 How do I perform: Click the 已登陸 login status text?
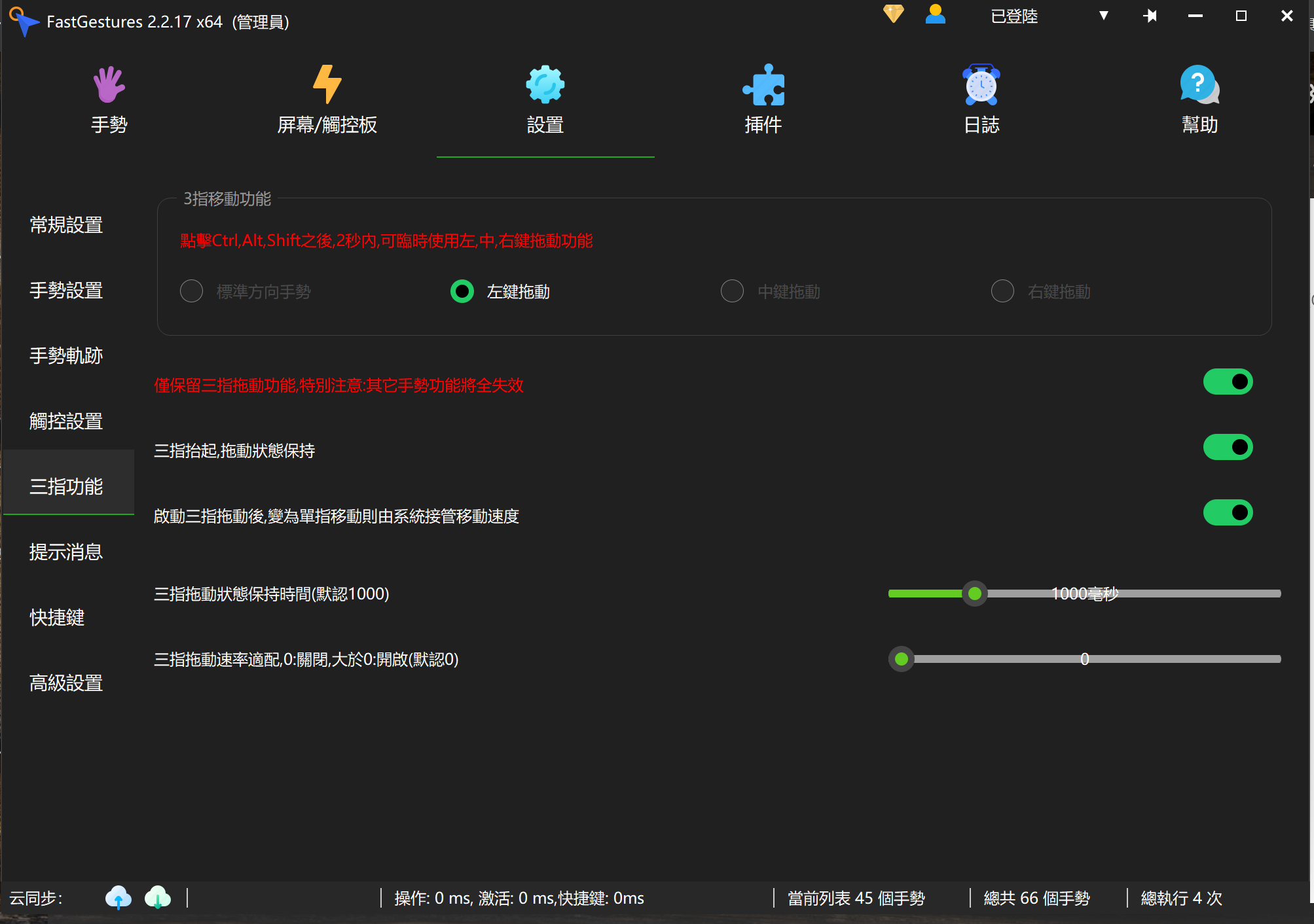click(x=1014, y=16)
